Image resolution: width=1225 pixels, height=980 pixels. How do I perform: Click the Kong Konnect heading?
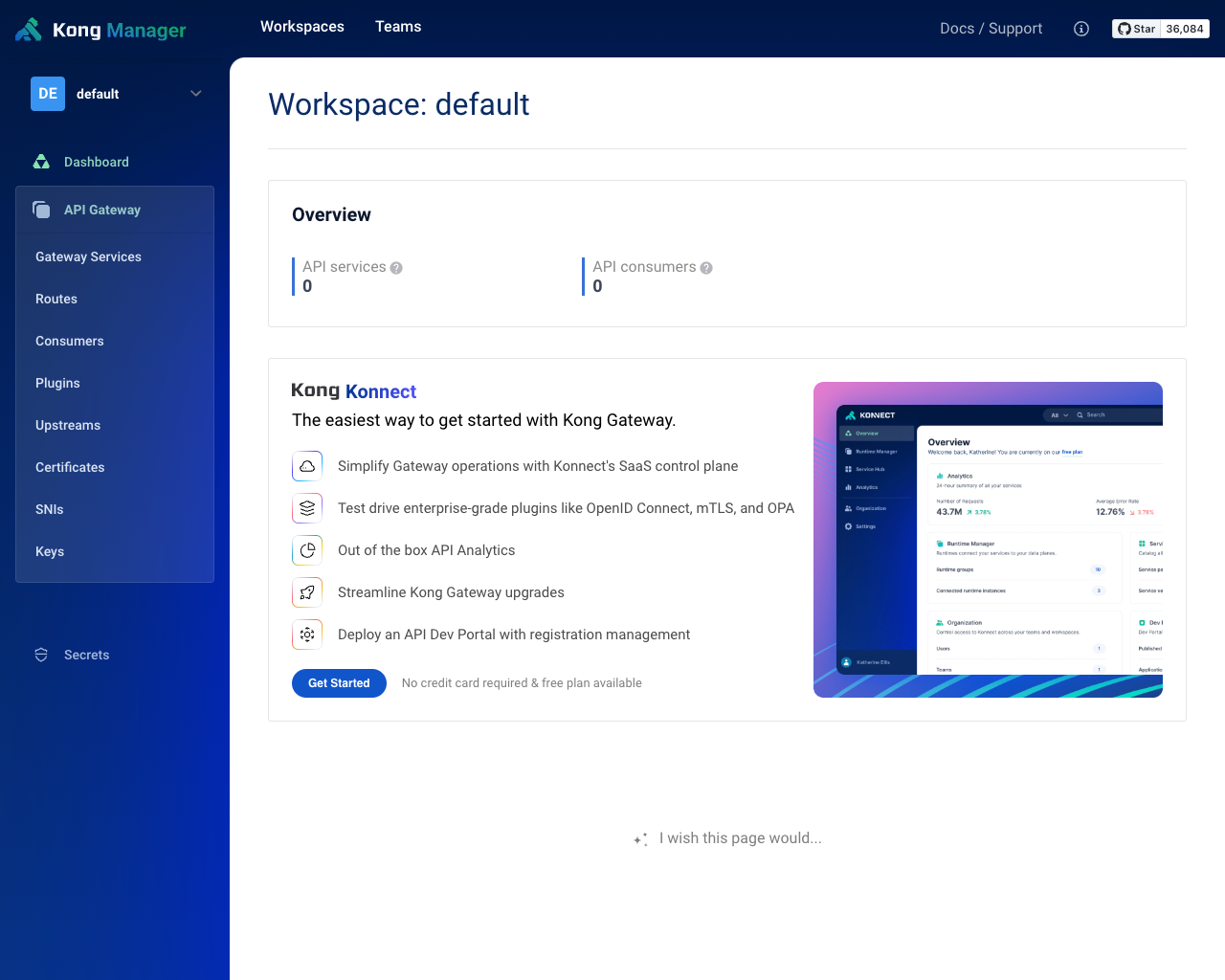353,390
